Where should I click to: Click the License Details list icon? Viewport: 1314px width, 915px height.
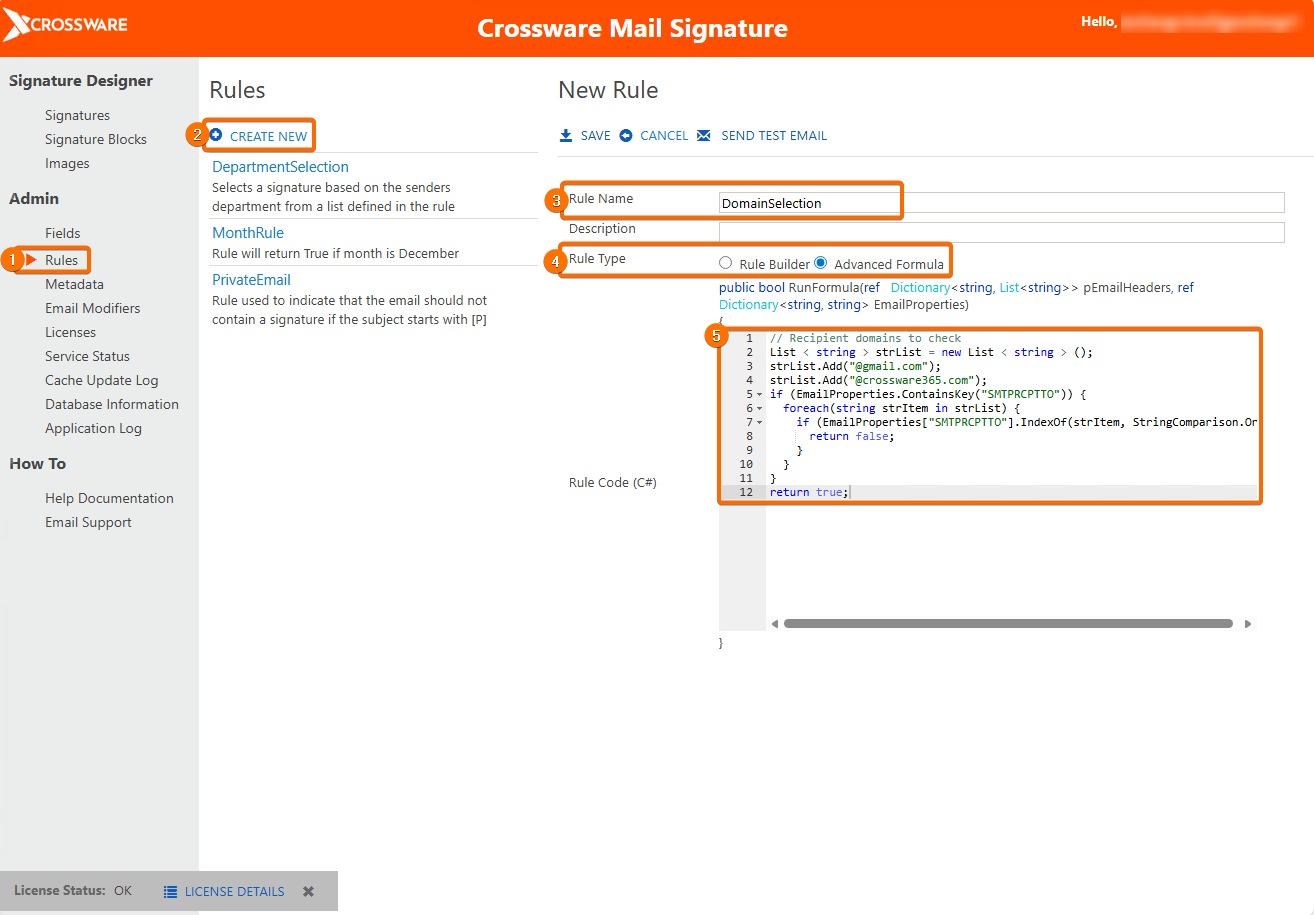[x=170, y=892]
